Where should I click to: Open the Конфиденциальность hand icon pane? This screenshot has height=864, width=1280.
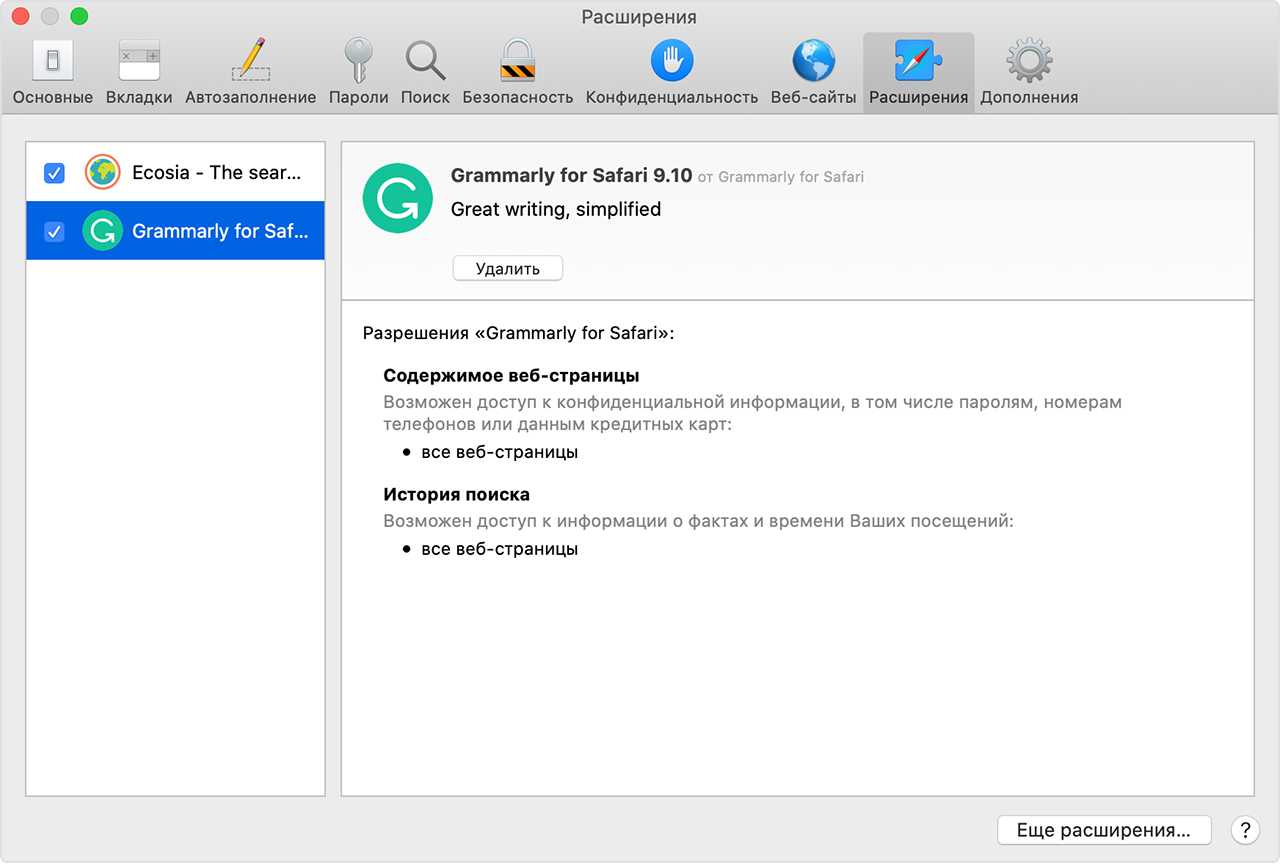671,72
